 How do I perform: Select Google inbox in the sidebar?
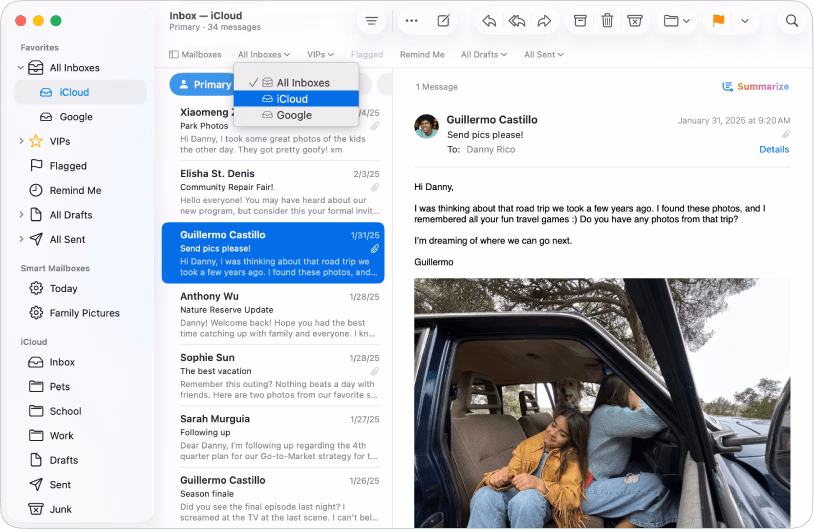point(80,117)
